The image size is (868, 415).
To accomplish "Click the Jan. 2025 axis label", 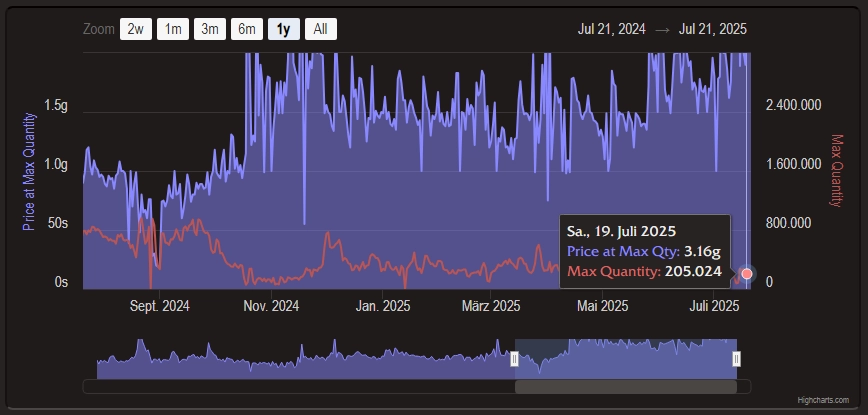I will pyautogui.click(x=383, y=306).
